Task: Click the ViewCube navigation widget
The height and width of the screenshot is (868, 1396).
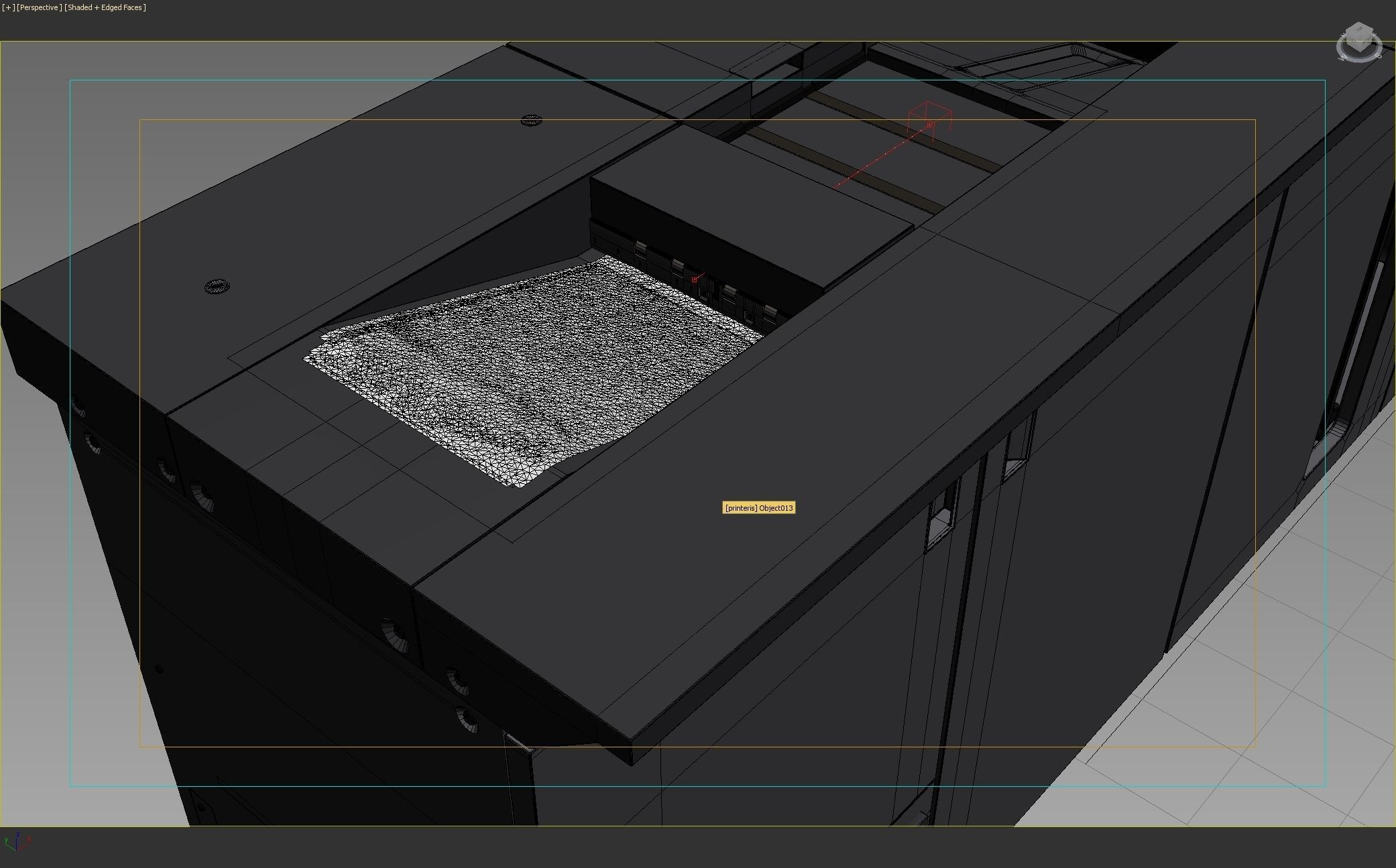Action: point(1359,42)
